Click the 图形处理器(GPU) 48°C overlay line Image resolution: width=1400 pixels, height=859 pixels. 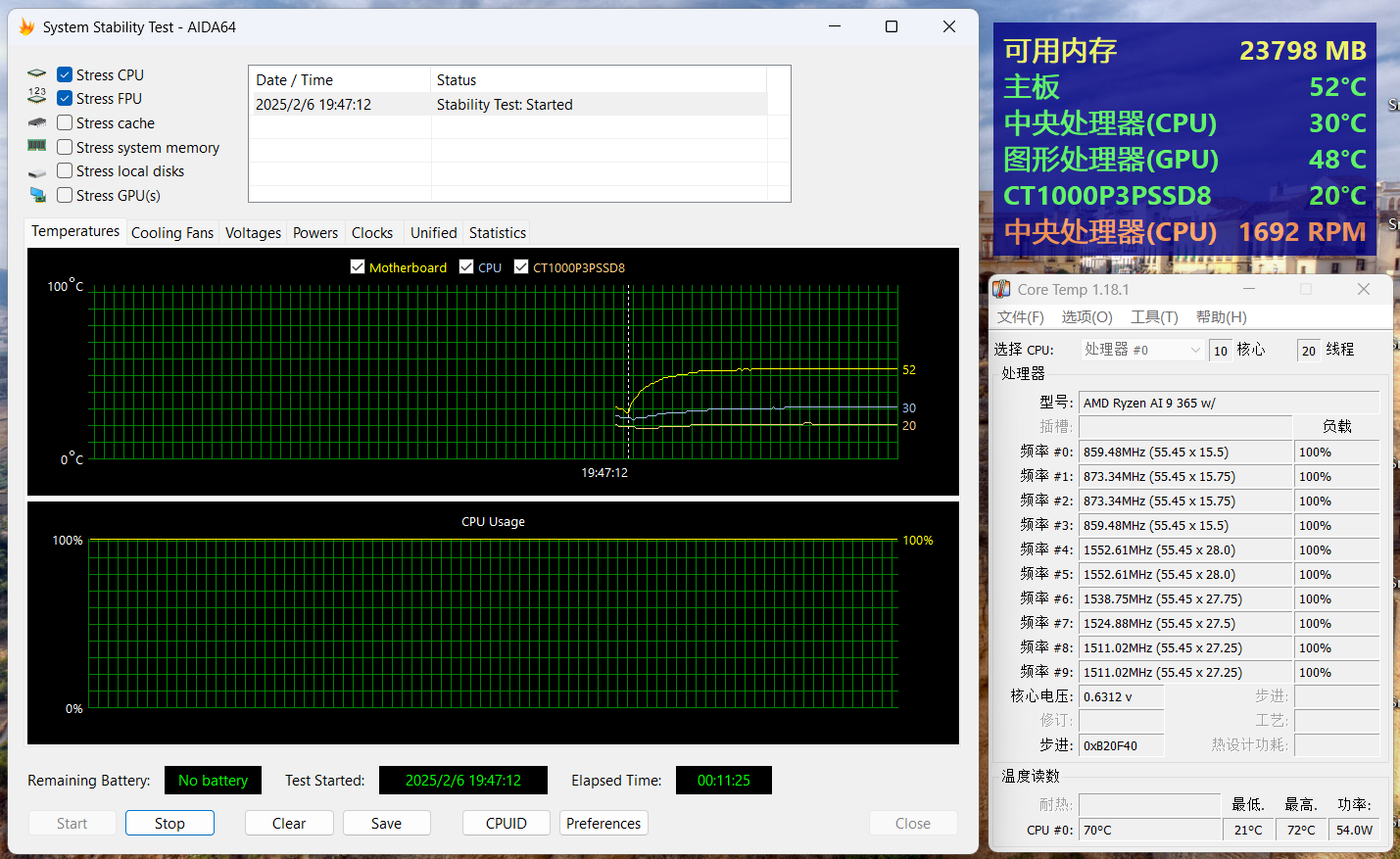click(x=1184, y=159)
